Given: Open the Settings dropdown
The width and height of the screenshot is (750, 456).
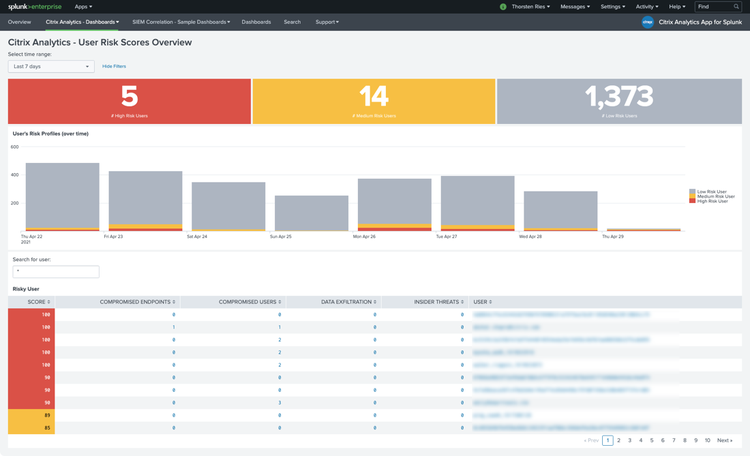Looking at the screenshot, I should (x=613, y=7).
